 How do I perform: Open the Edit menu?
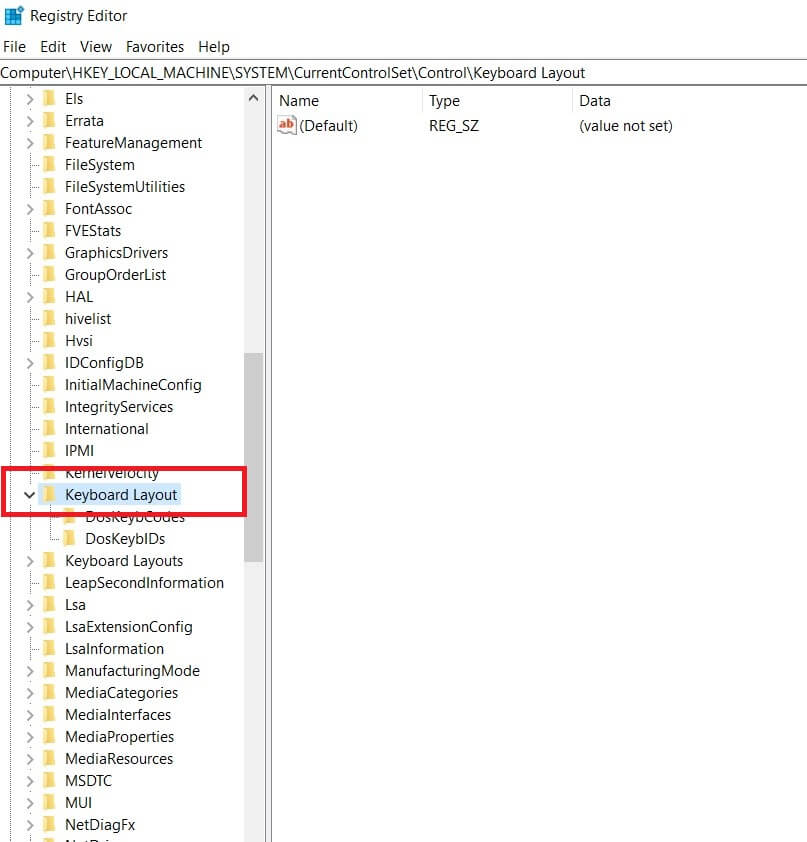point(53,47)
